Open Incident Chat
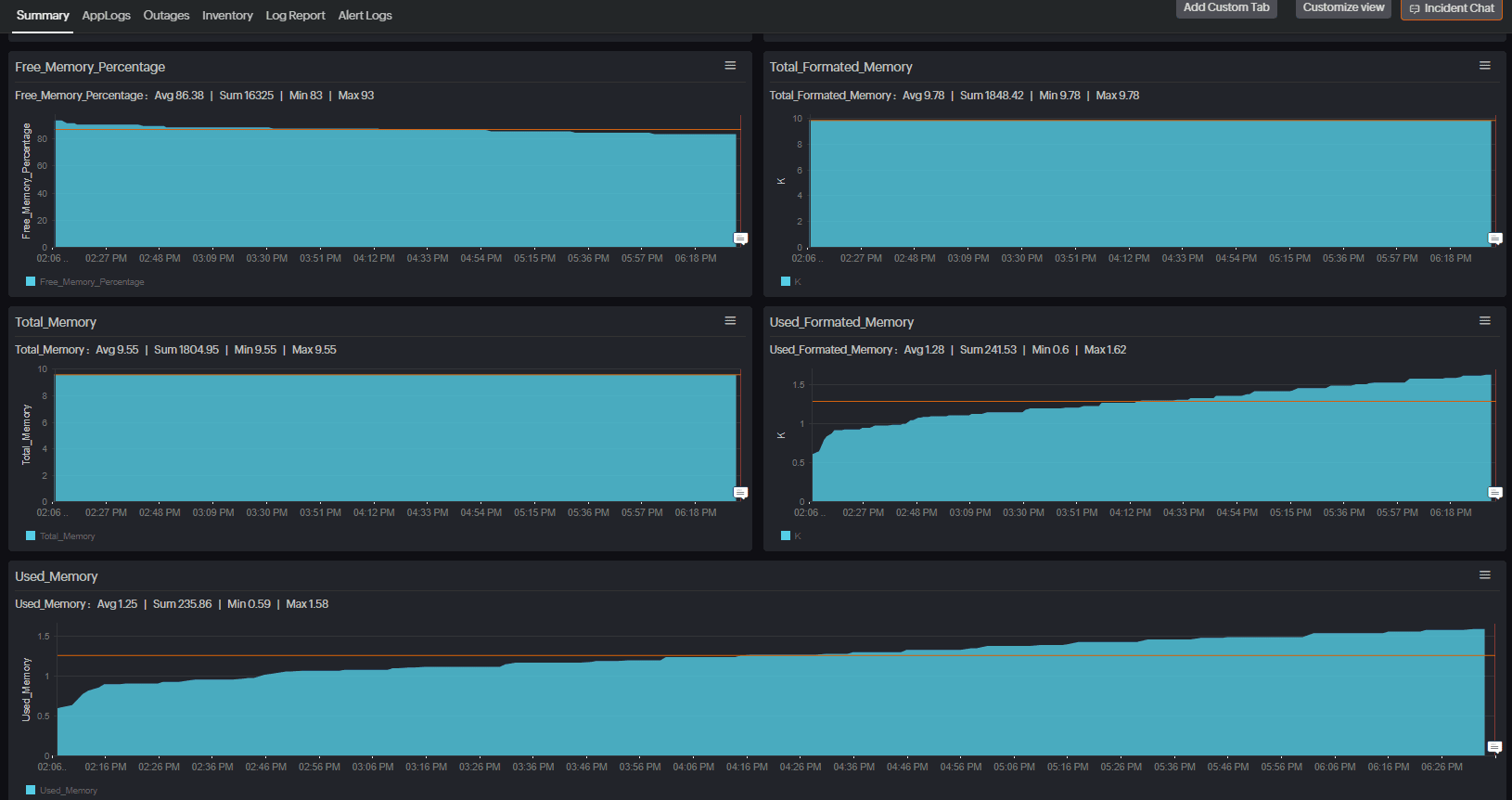Viewport: 1512px width, 800px height. pyautogui.click(x=1452, y=8)
